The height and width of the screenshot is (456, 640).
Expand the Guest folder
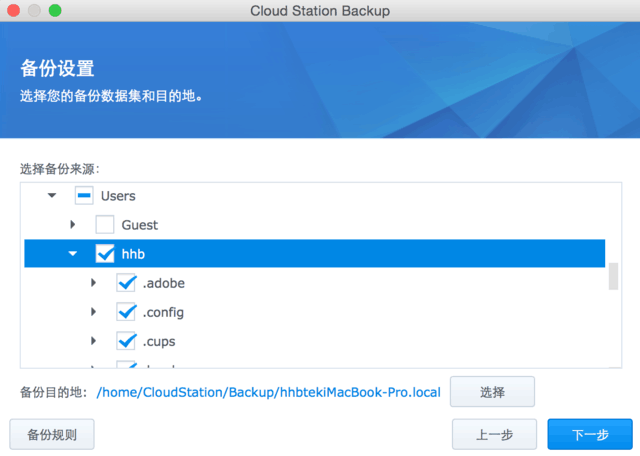[73, 225]
